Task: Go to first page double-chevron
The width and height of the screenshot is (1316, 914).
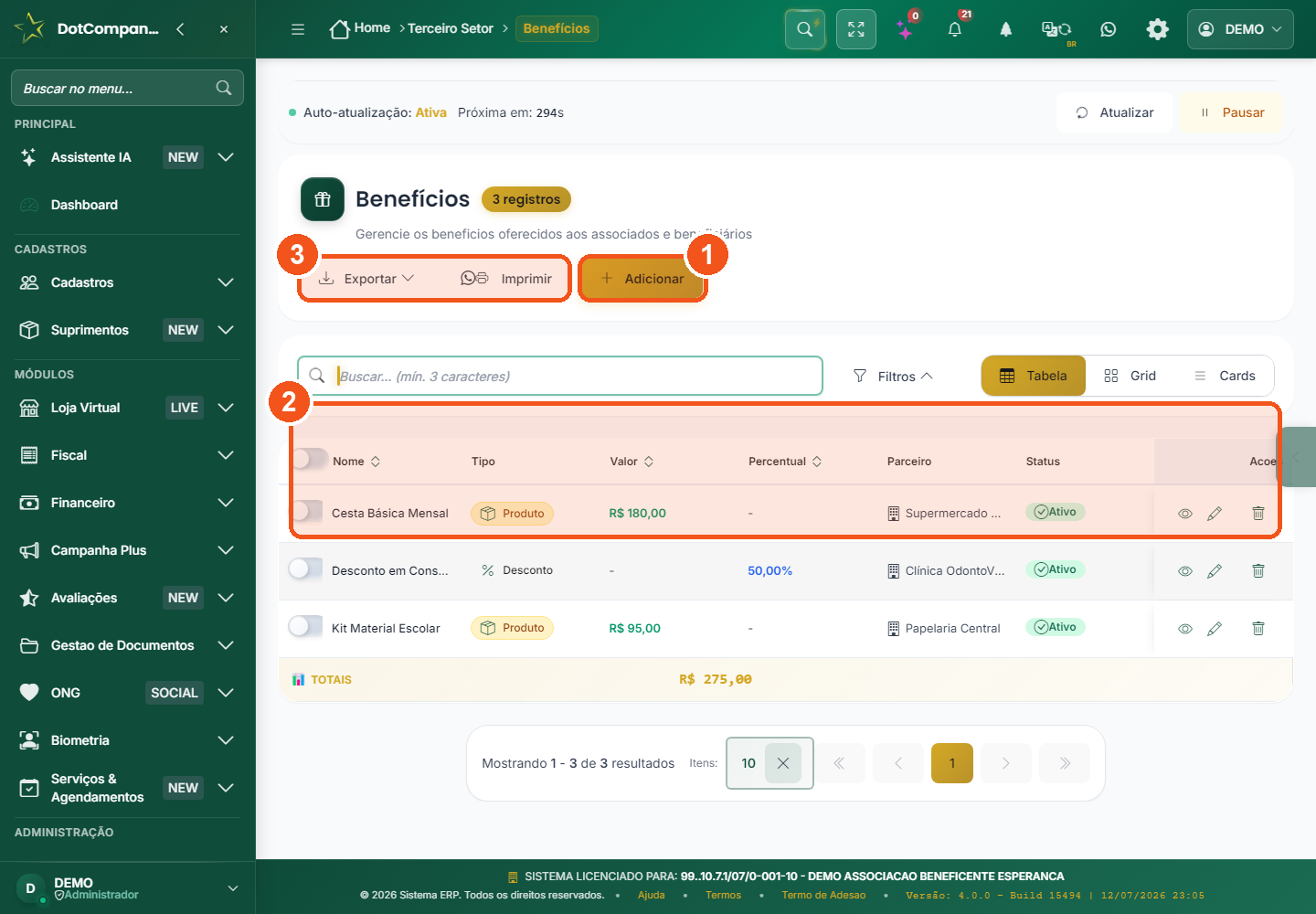Action: (839, 763)
